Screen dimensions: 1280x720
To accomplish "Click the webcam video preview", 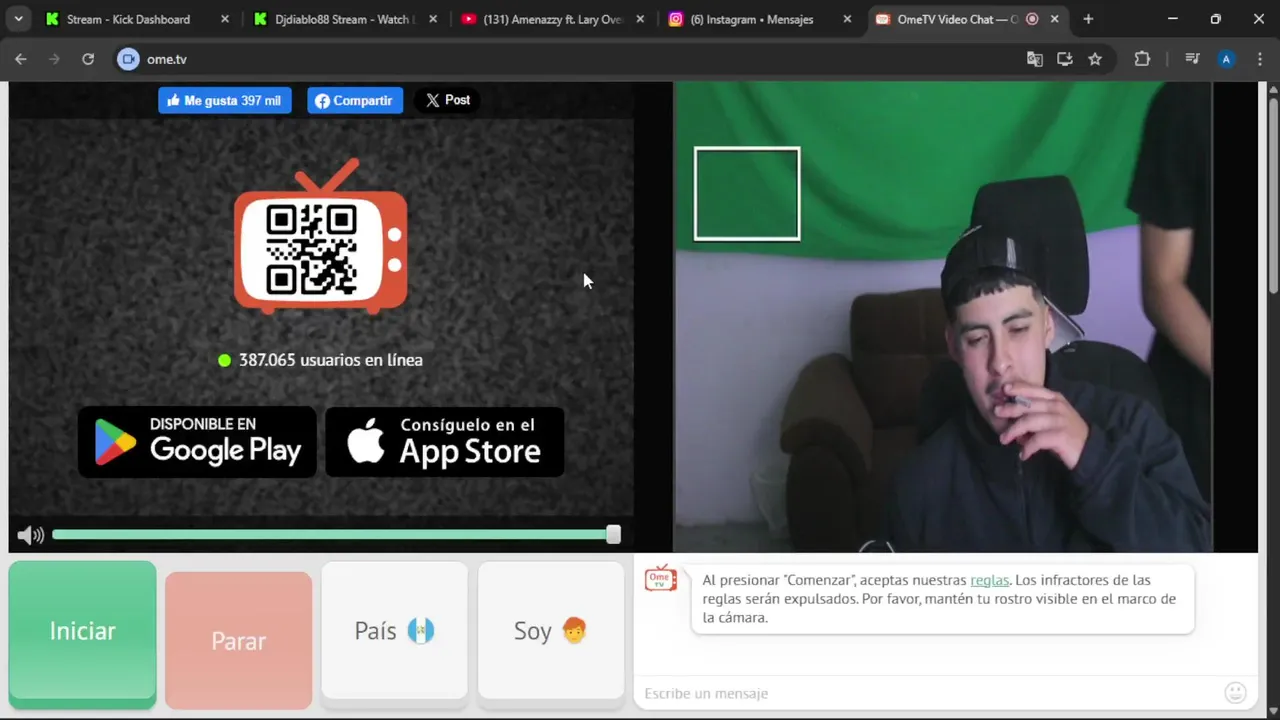I will coord(943,317).
